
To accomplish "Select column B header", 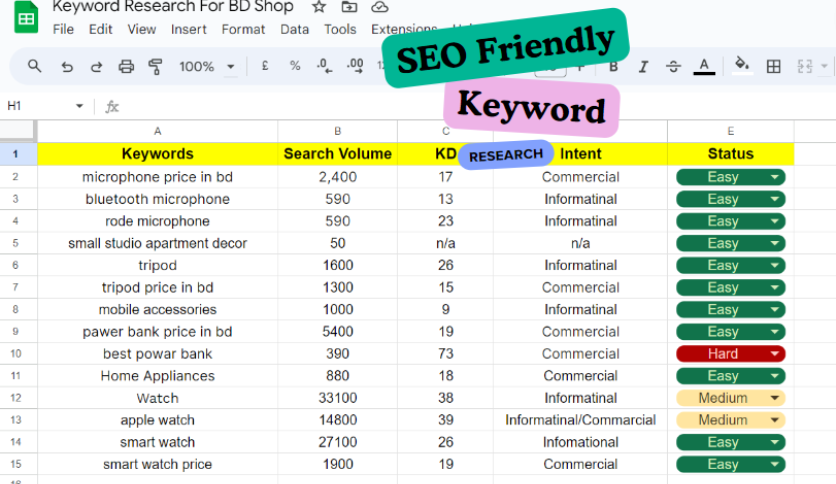I will tap(337, 131).
